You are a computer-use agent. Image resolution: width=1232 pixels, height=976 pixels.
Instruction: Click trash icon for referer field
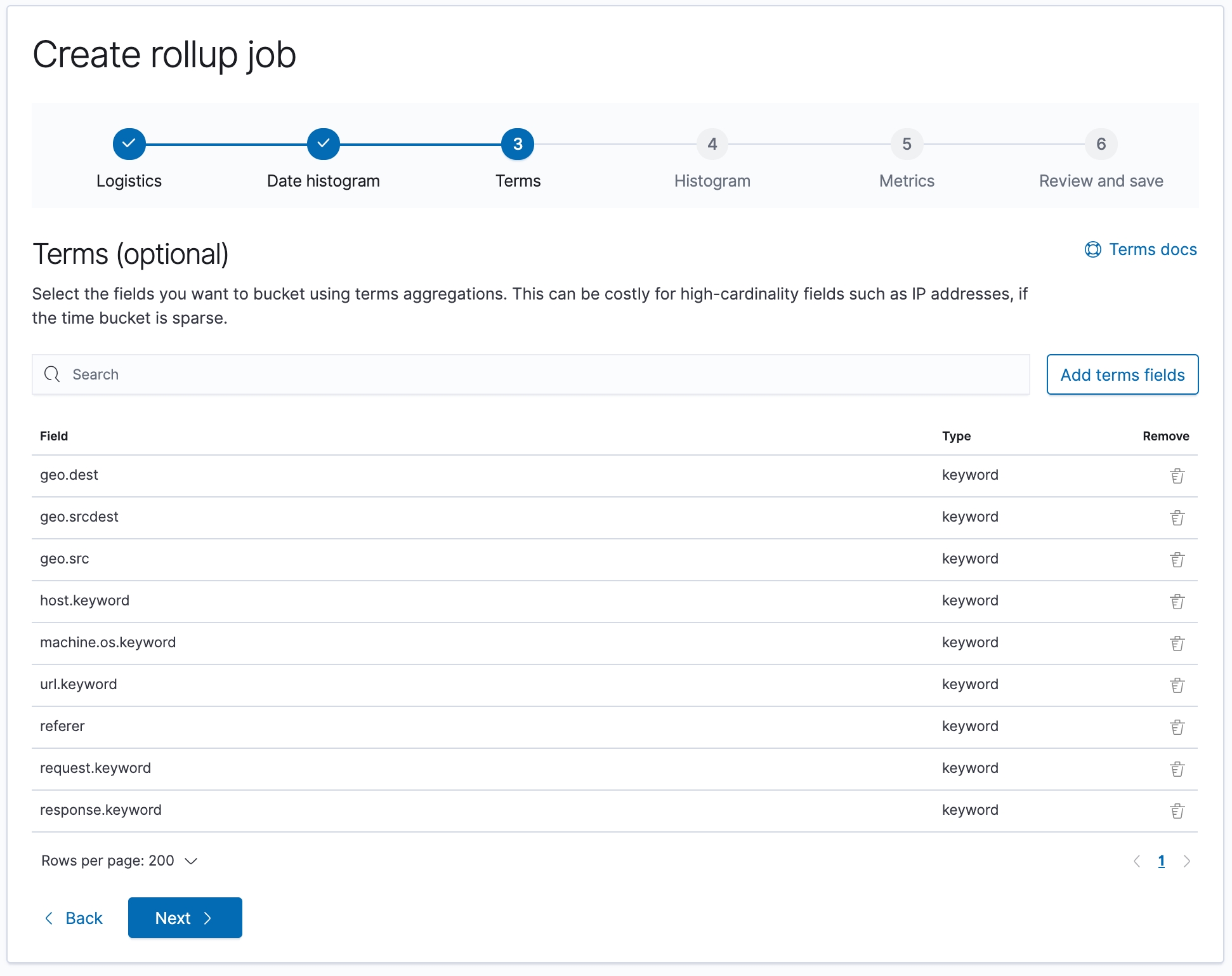[x=1177, y=727]
